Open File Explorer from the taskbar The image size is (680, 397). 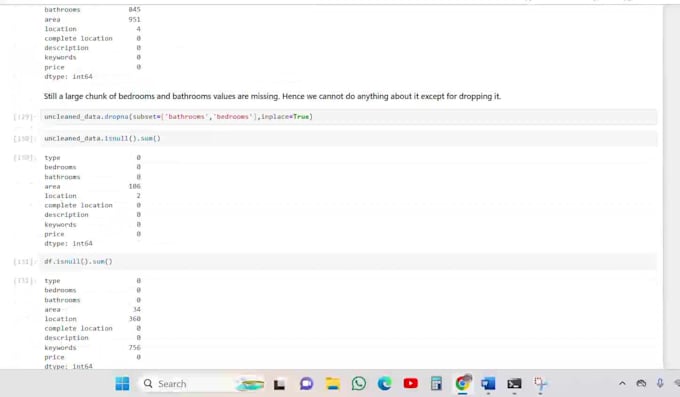(x=333, y=384)
